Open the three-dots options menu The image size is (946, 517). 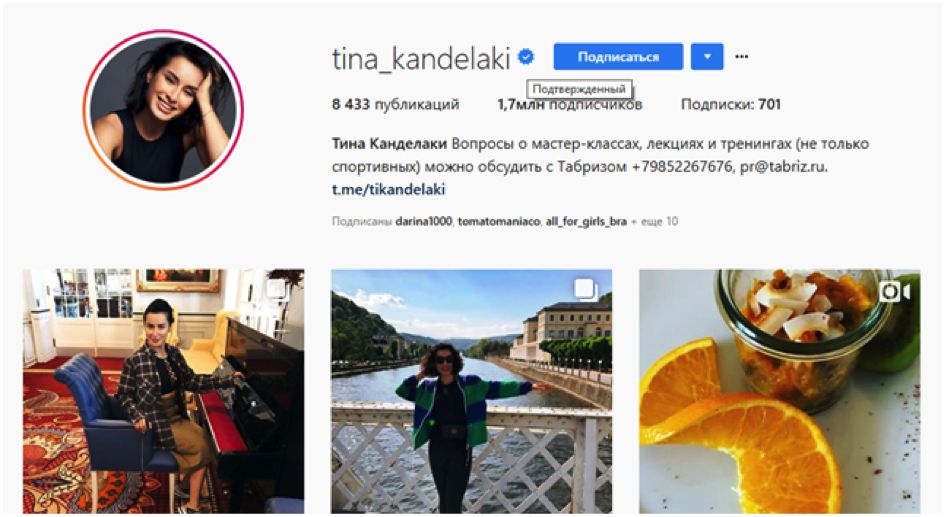741,57
